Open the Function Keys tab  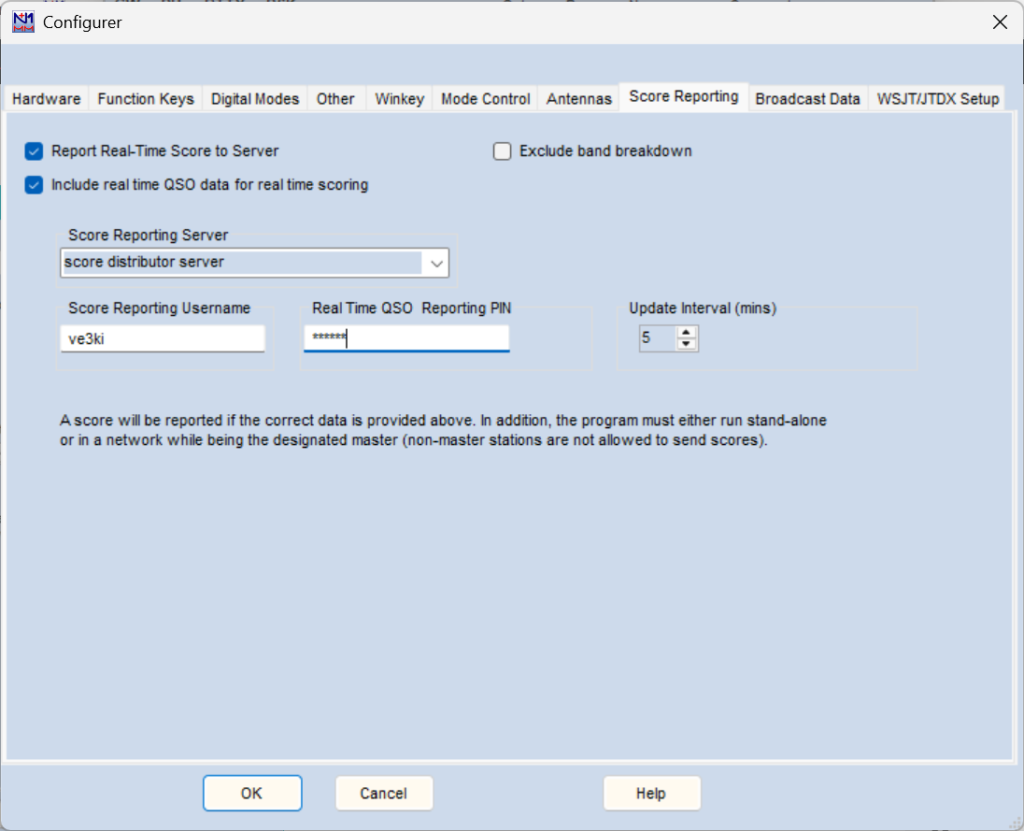[x=146, y=99]
